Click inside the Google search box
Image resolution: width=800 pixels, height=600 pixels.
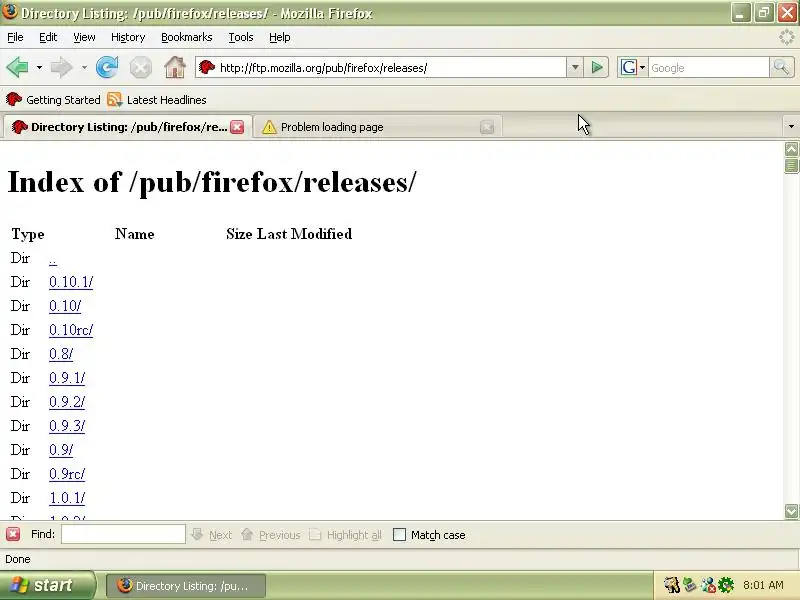[708, 68]
